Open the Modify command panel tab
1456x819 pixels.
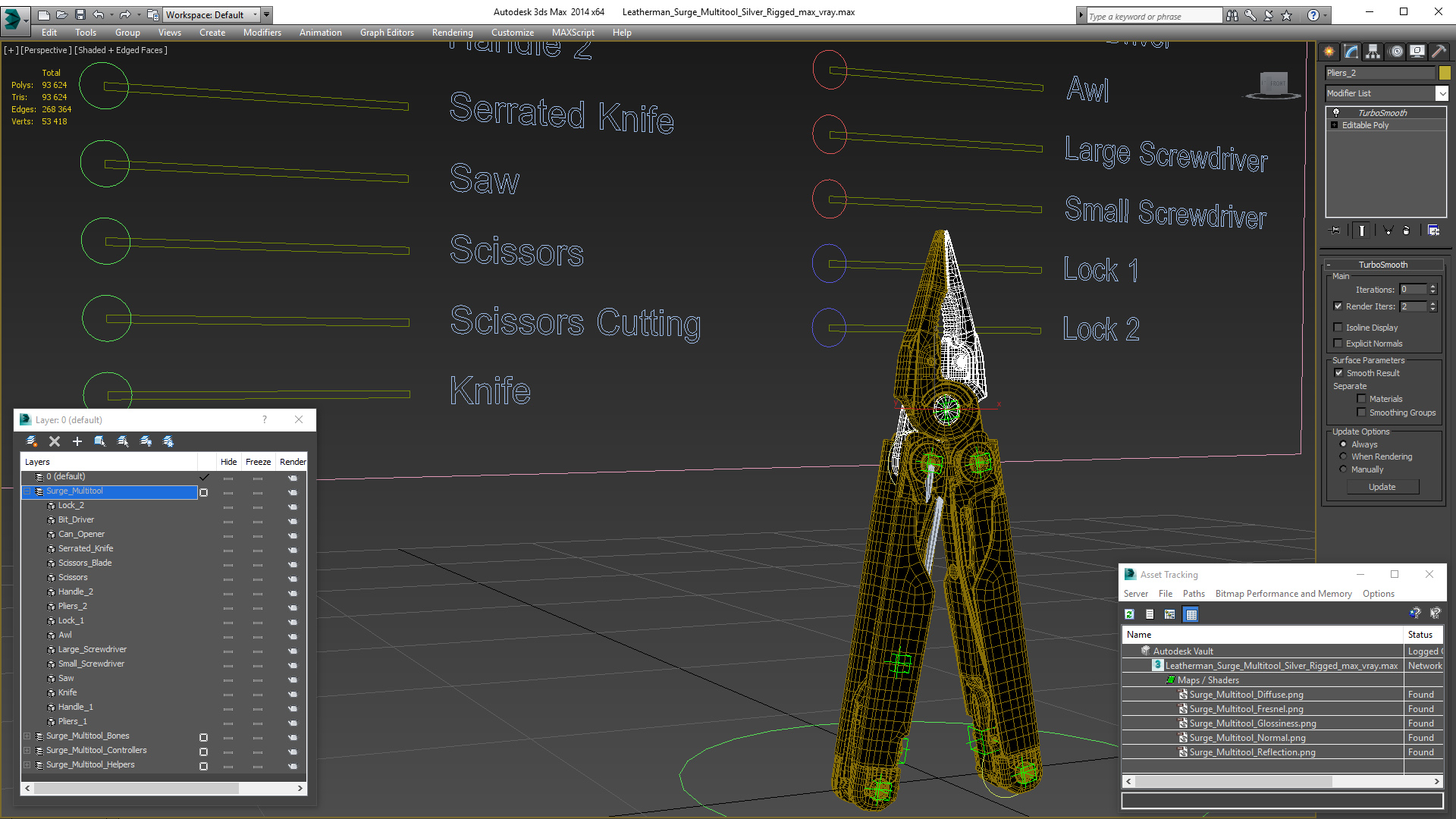(1351, 52)
